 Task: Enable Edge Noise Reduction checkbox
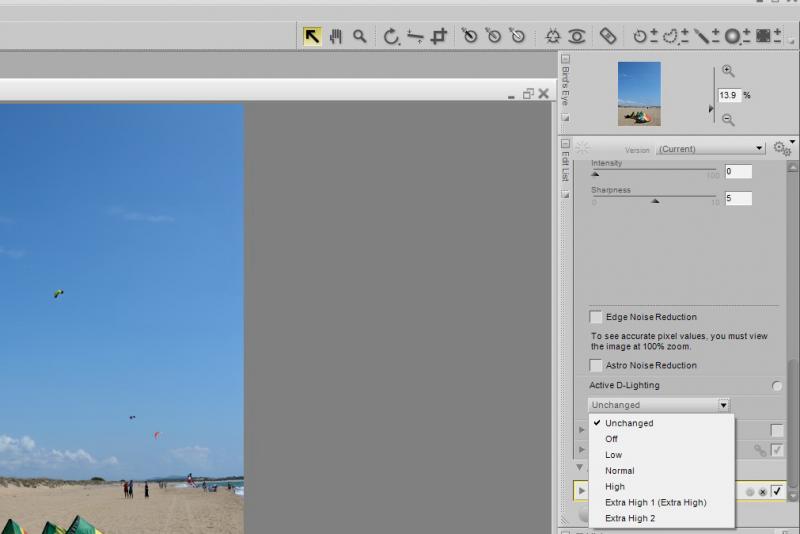point(595,317)
